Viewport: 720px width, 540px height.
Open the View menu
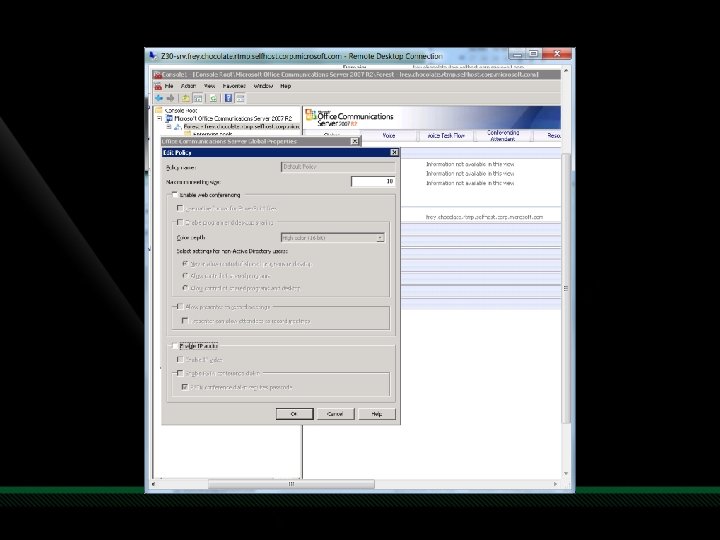pyautogui.click(x=209, y=86)
